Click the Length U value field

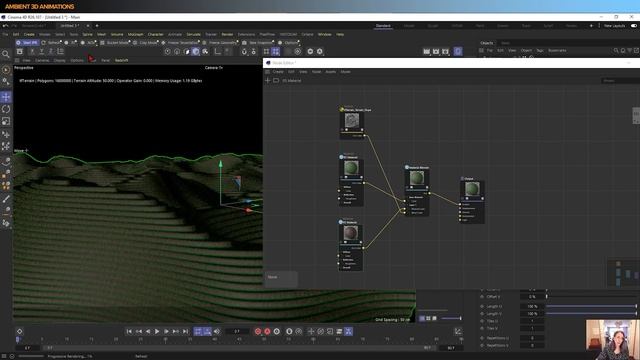[532, 306]
